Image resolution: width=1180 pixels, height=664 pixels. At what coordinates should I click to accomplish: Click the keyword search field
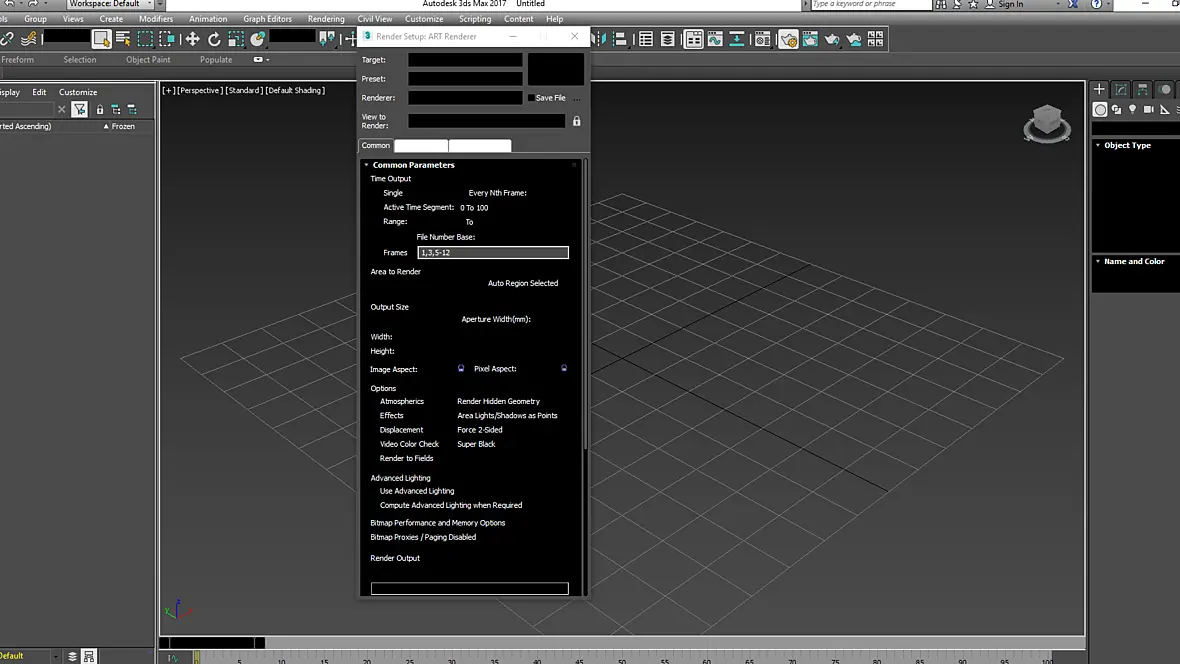(x=871, y=5)
